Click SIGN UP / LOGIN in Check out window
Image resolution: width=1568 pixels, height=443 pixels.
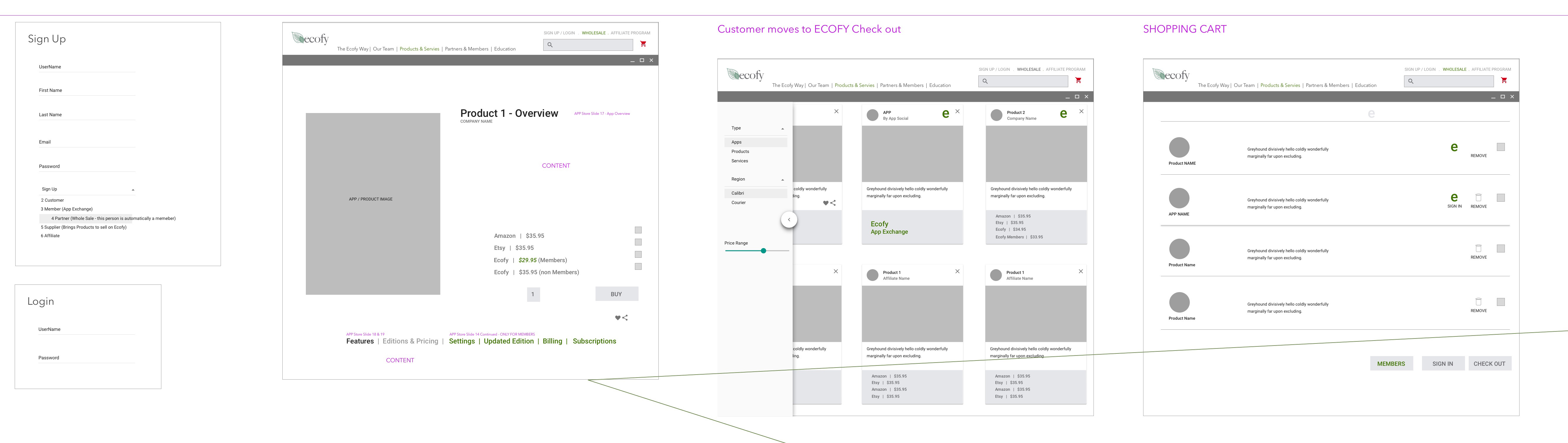tap(994, 69)
